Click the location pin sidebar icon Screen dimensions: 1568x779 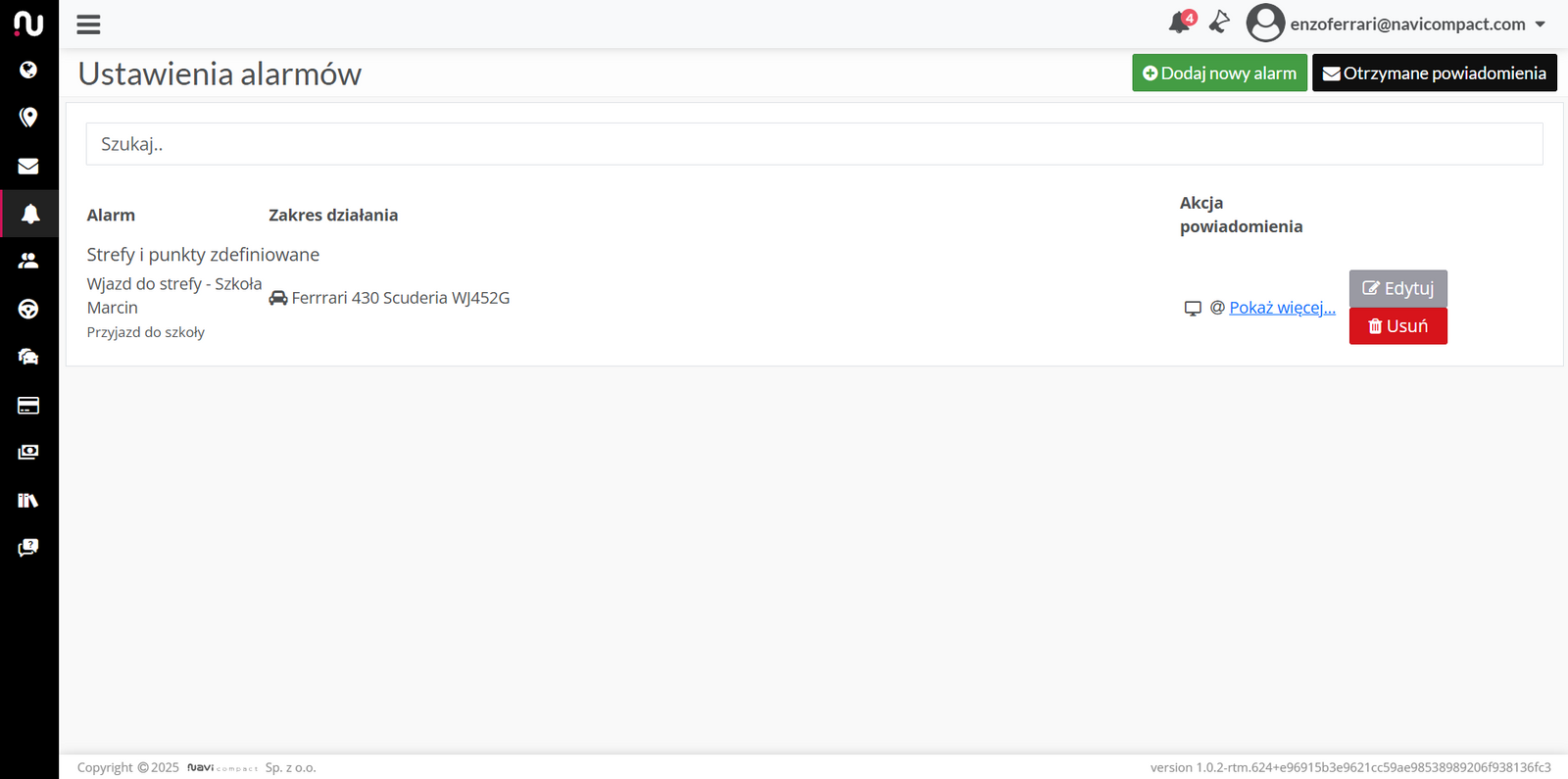[28, 118]
